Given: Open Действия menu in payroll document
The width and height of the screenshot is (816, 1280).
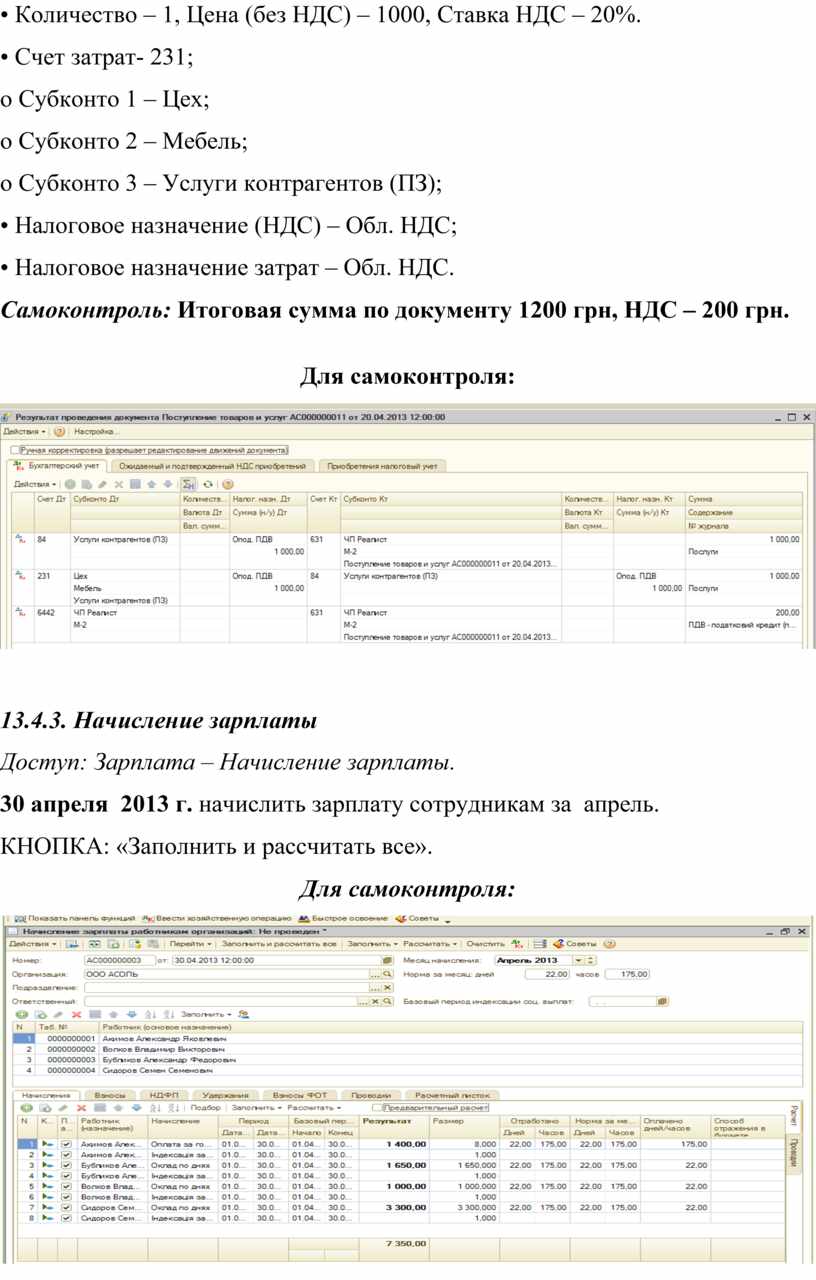Looking at the screenshot, I should point(32,944).
